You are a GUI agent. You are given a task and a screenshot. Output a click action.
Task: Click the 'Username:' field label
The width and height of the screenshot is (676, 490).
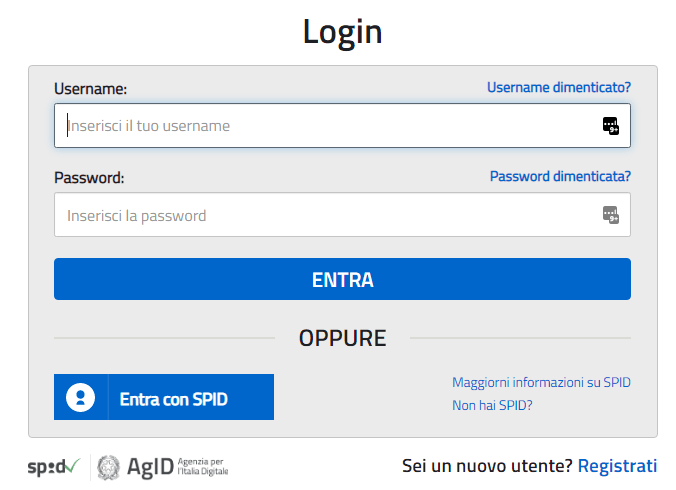point(91,89)
